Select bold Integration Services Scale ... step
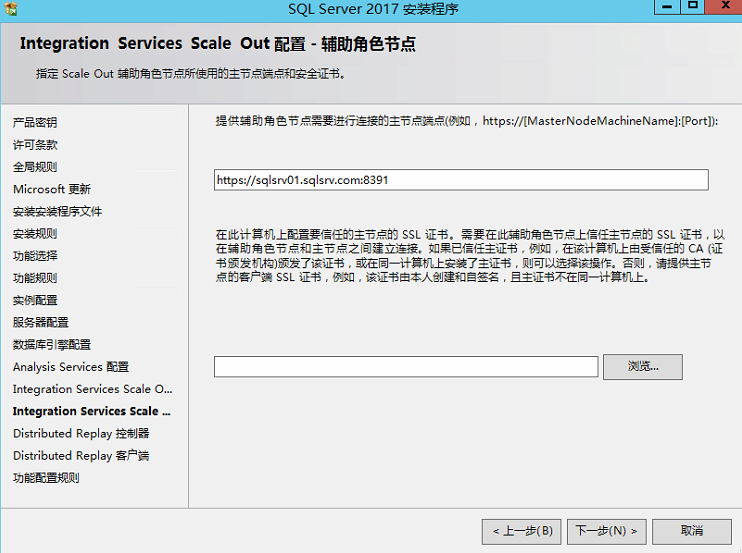Image resolution: width=742 pixels, height=553 pixels. [91, 412]
